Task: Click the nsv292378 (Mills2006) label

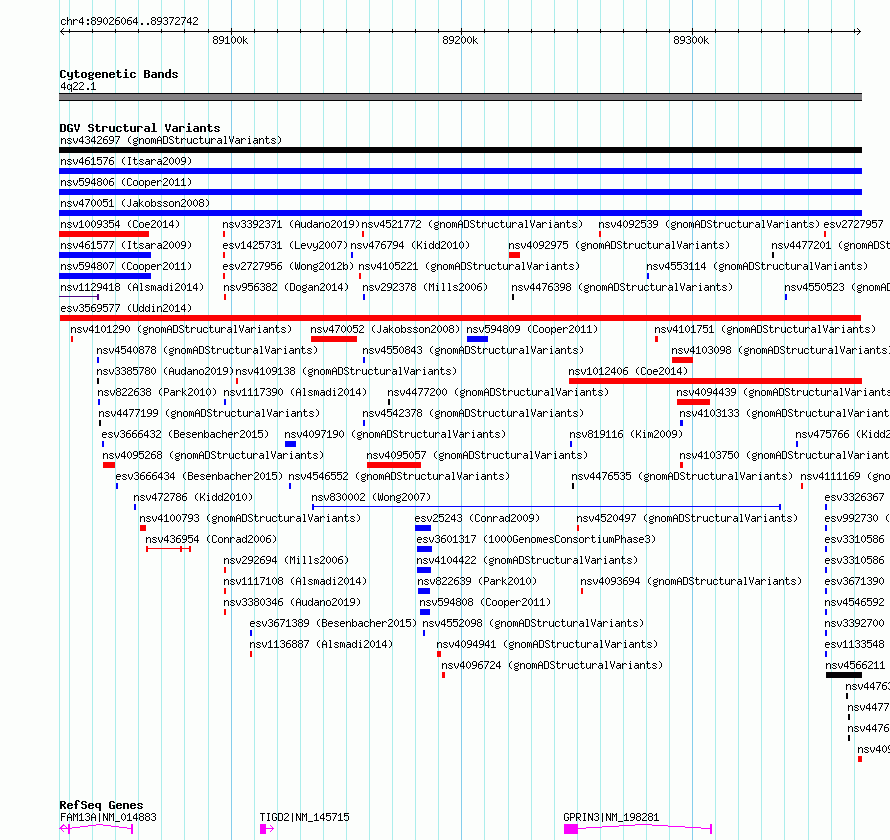Action: 425,287
